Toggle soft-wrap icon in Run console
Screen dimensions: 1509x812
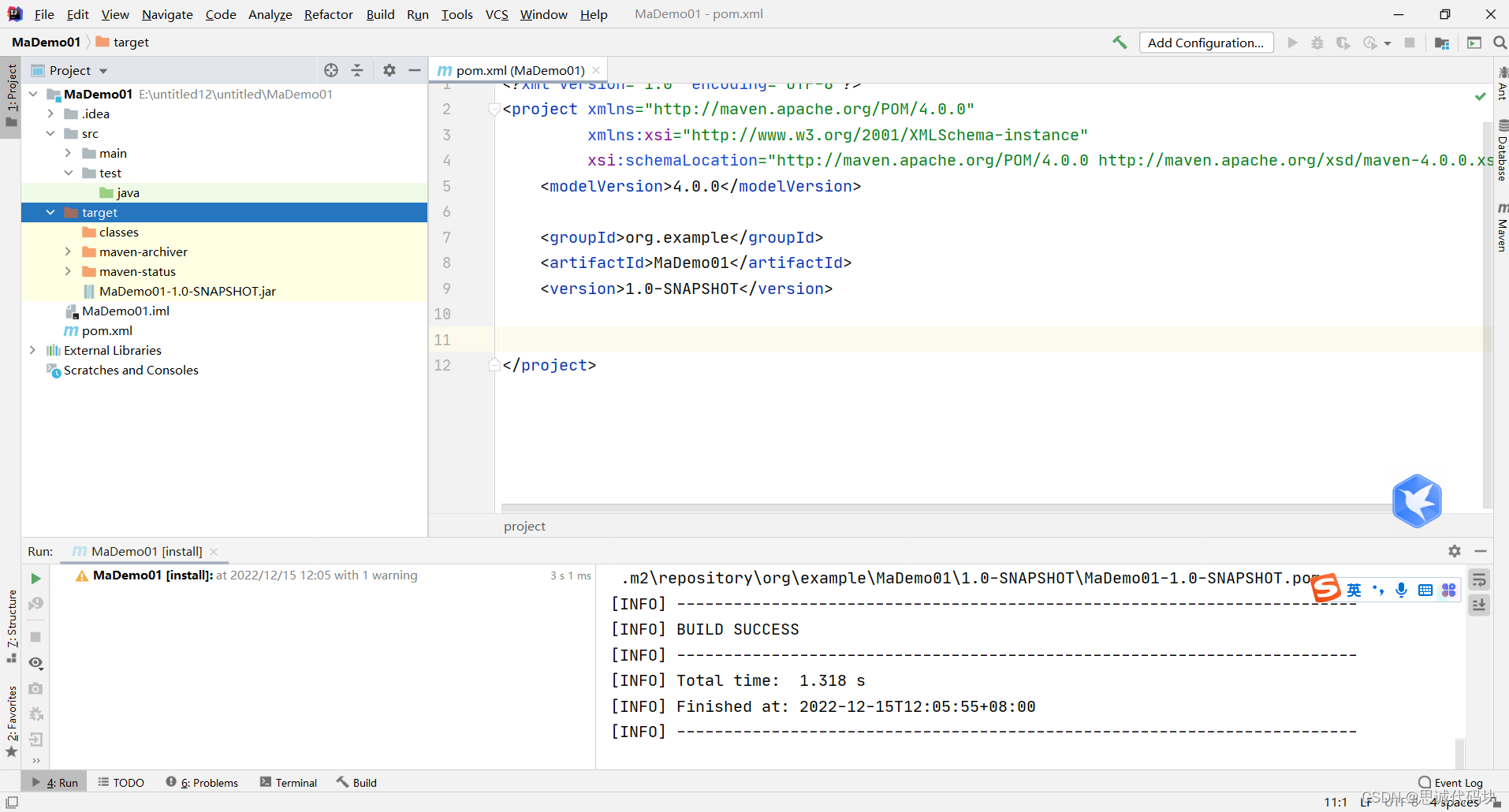(x=1479, y=580)
